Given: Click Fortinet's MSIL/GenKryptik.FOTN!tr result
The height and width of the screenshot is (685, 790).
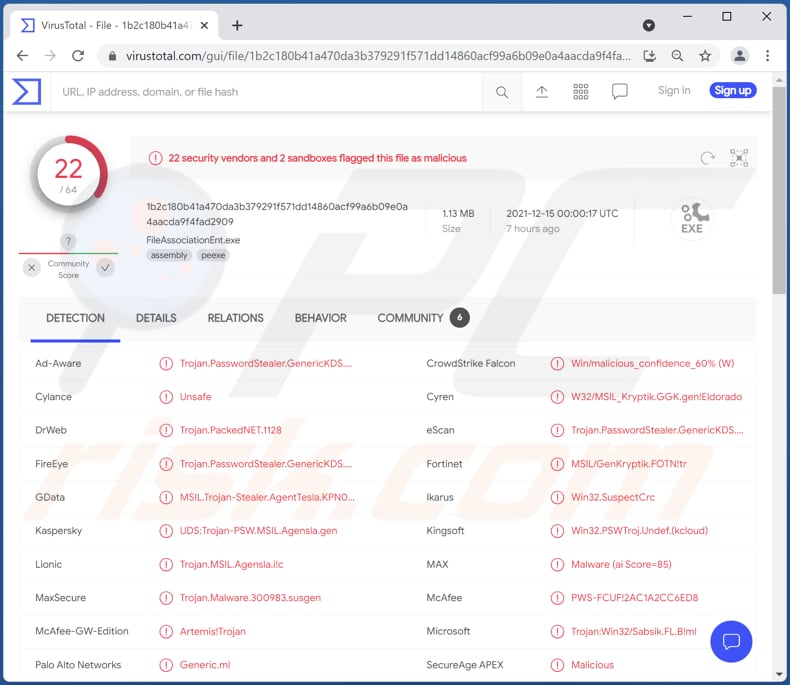Looking at the screenshot, I should (629, 464).
